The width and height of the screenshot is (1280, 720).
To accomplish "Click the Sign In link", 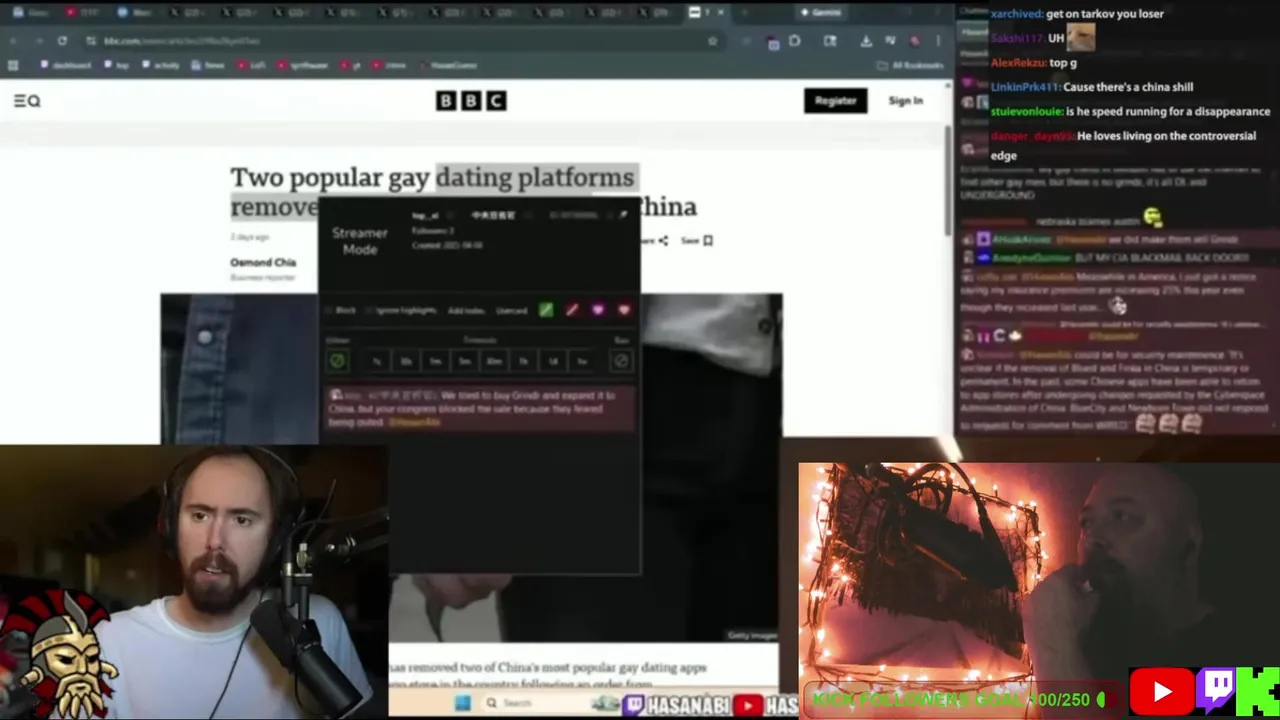I will [906, 100].
